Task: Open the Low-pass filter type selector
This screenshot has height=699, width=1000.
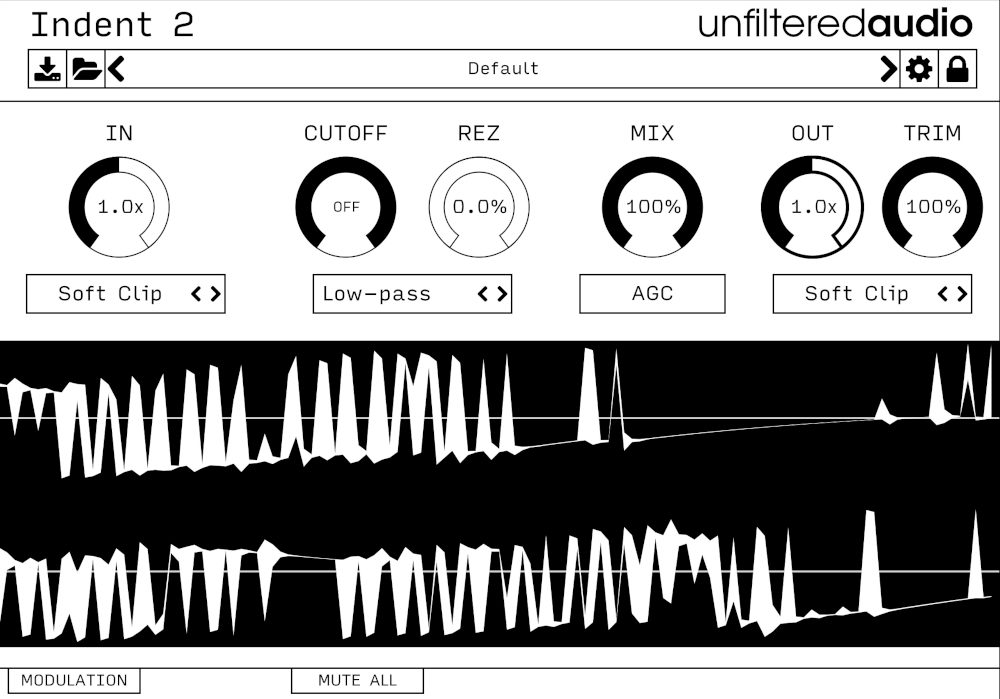Action: [x=395, y=294]
